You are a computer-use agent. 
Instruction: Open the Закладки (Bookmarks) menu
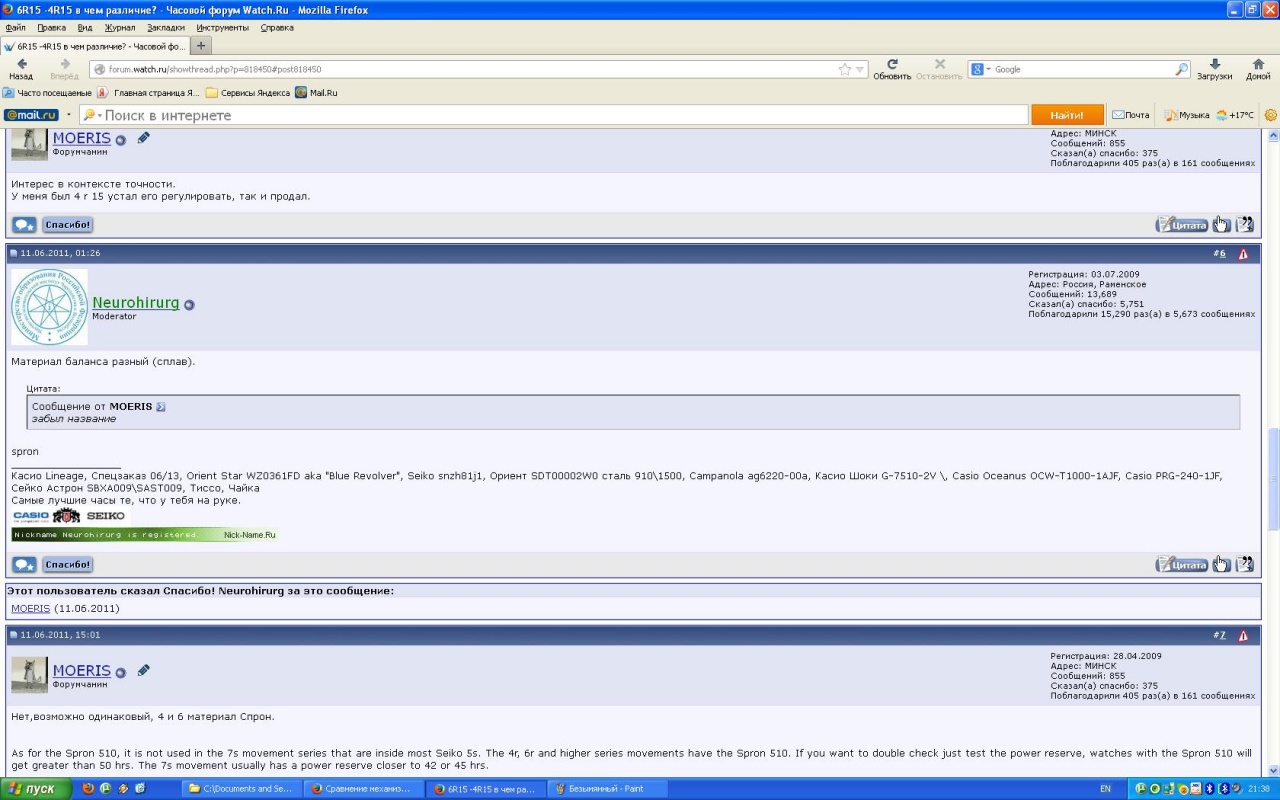(165, 28)
